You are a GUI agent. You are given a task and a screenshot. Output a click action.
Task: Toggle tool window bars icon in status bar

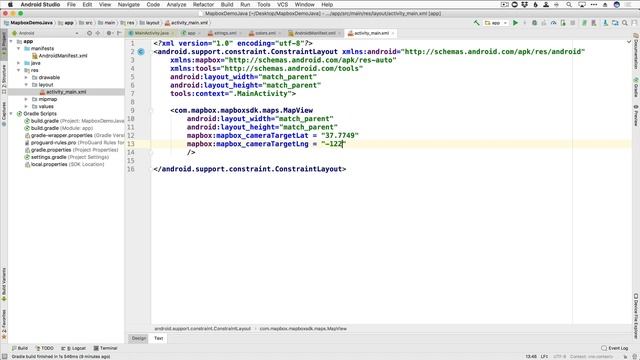4,356
